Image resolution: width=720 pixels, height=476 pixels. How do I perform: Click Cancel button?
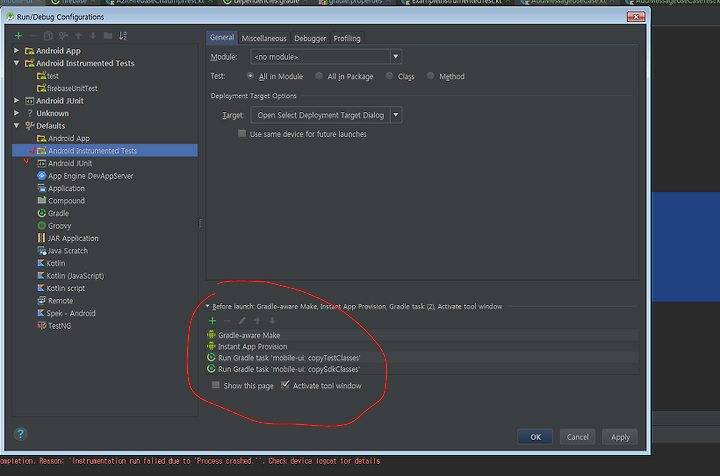coord(577,437)
